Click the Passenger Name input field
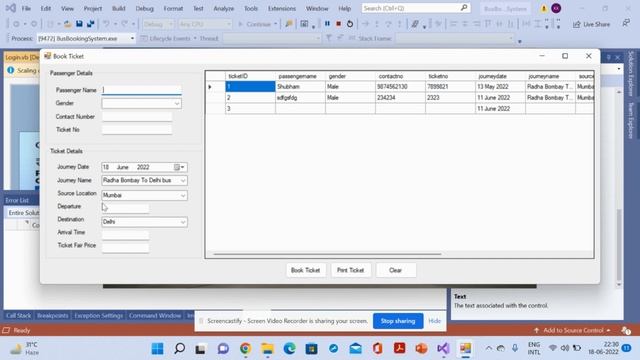Image resolution: width=640 pixels, height=360 pixels. (142, 90)
